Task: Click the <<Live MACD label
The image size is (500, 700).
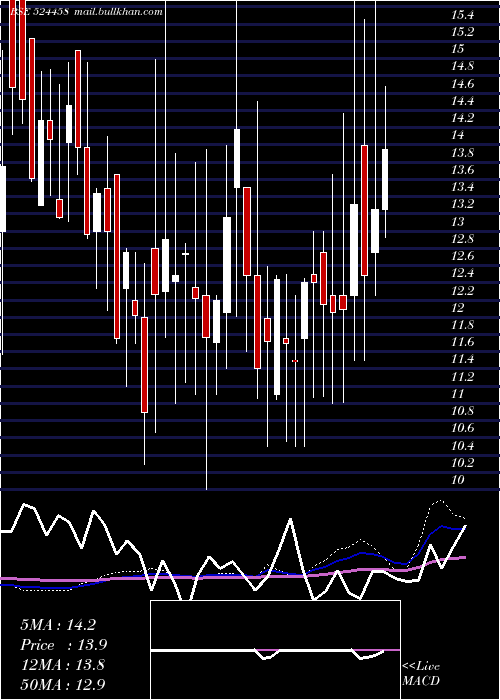Action: pos(421,674)
